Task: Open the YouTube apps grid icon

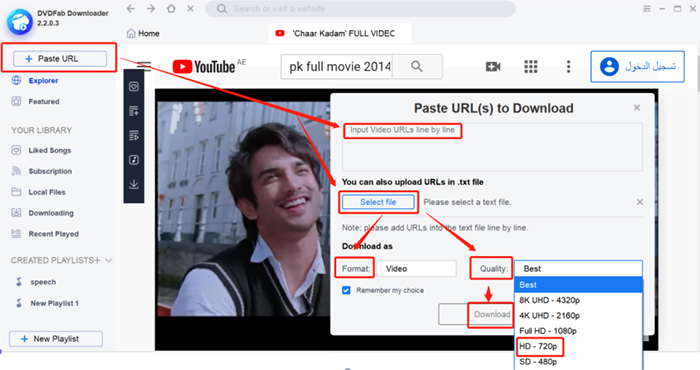Action: pos(530,67)
